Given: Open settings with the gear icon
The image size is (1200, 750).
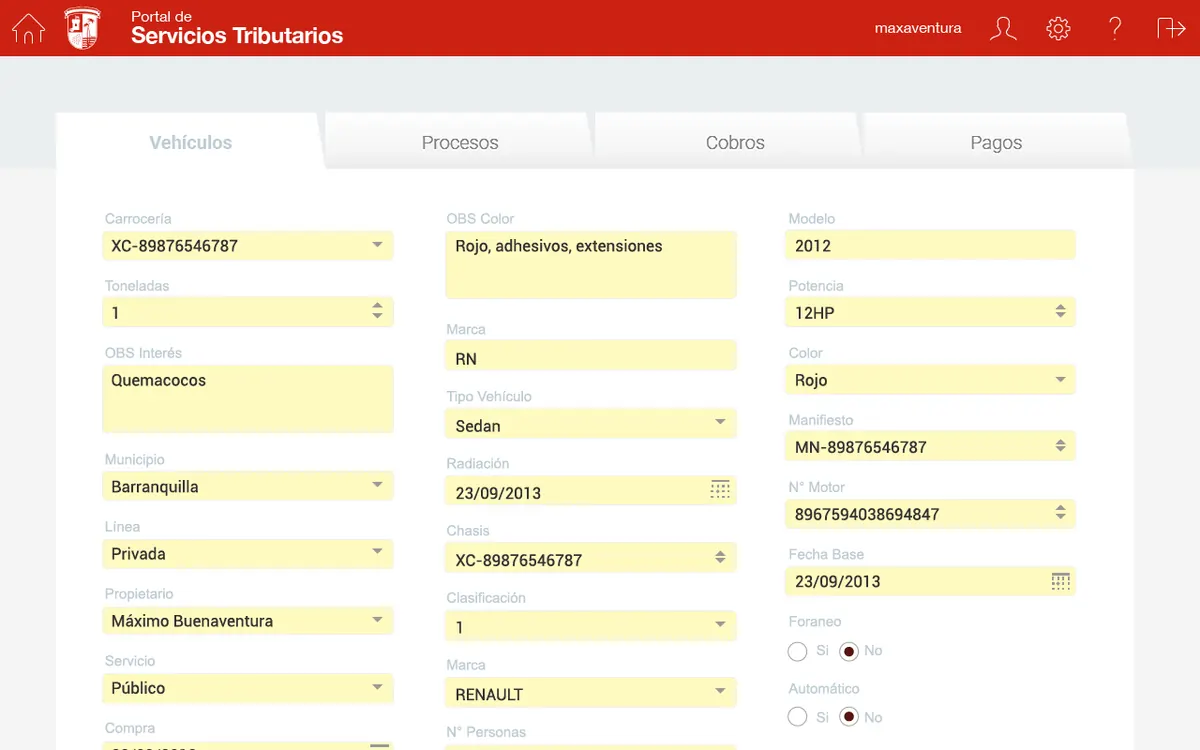Looking at the screenshot, I should [1058, 28].
